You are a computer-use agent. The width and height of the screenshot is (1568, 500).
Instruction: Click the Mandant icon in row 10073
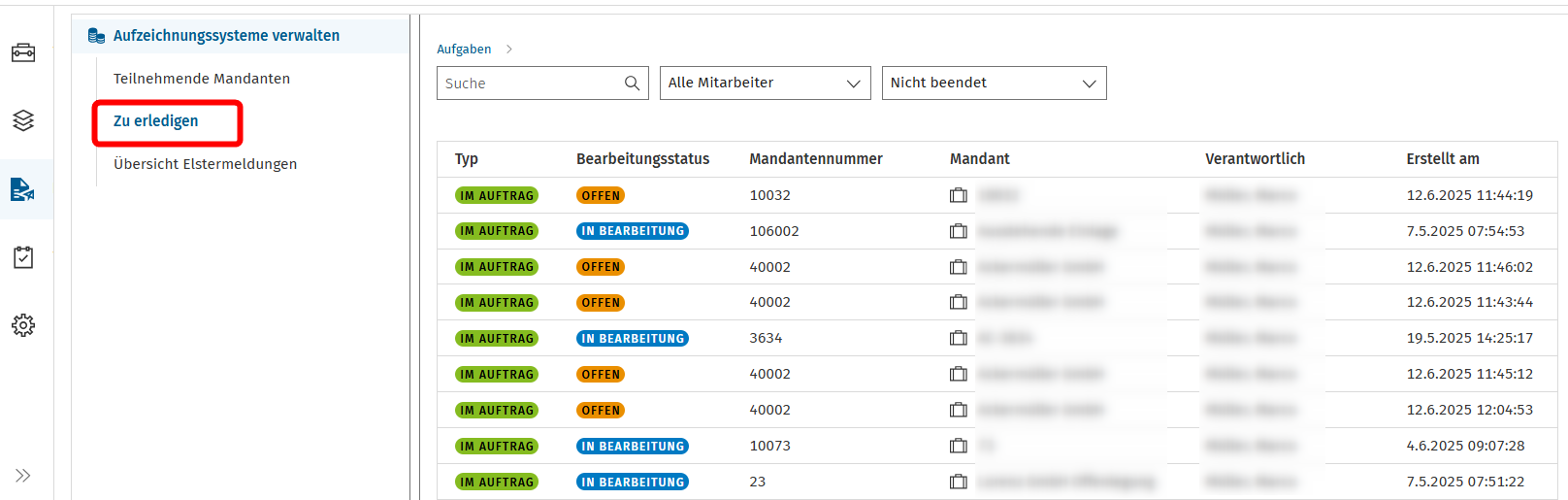(x=959, y=446)
